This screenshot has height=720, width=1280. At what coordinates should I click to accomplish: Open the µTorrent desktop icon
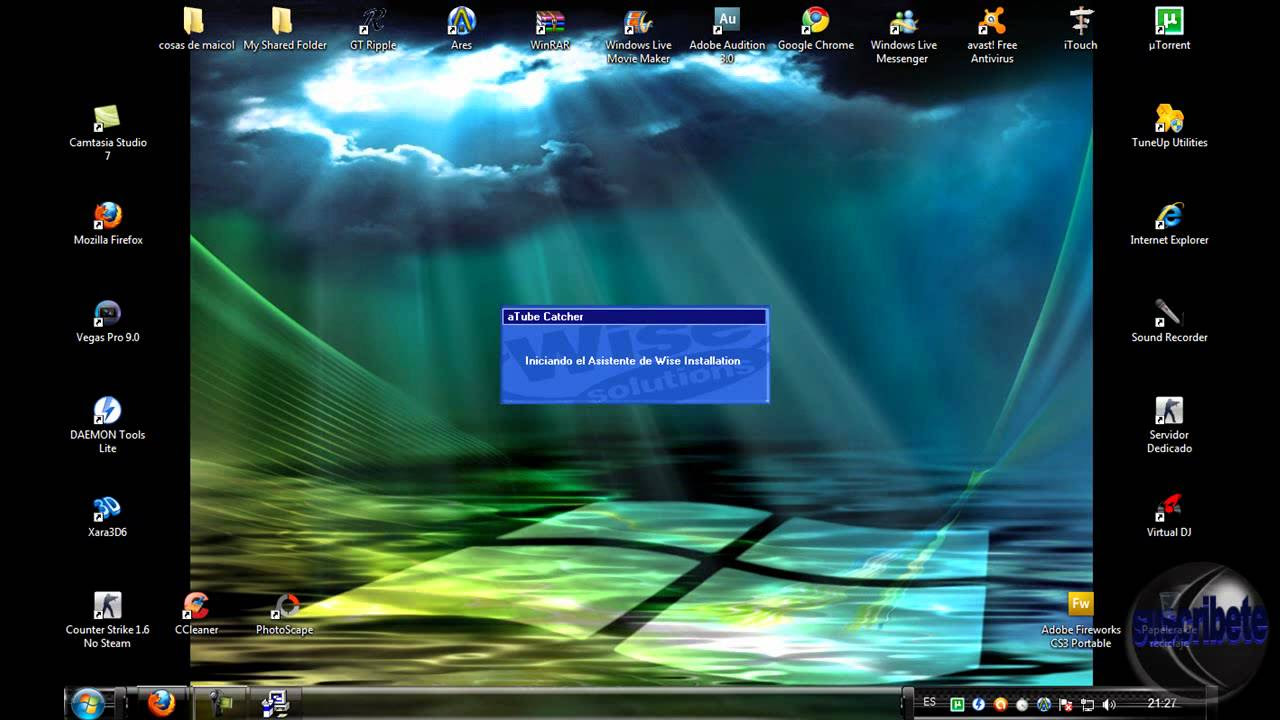point(1169,29)
